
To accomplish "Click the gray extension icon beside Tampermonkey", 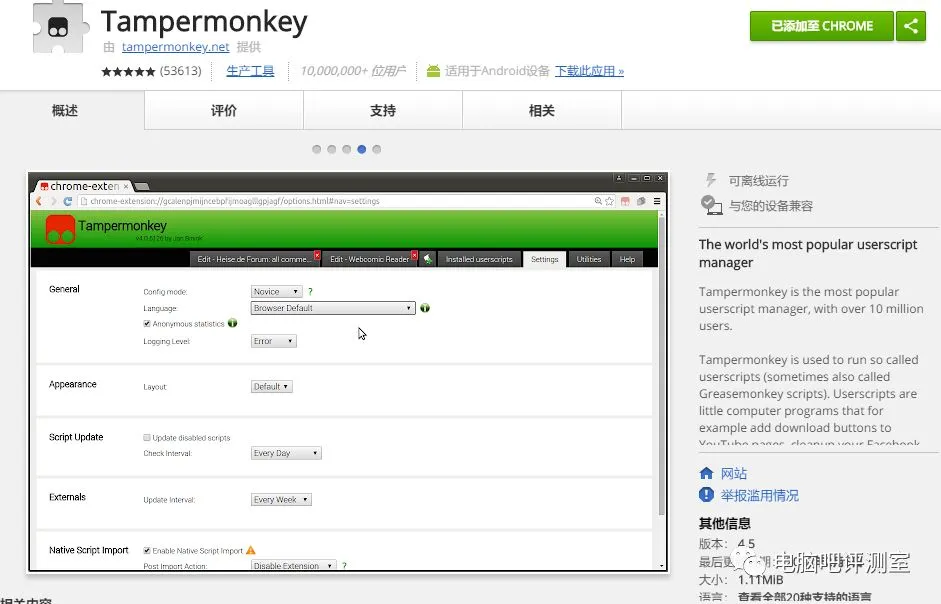I will click(x=641, y=201).
